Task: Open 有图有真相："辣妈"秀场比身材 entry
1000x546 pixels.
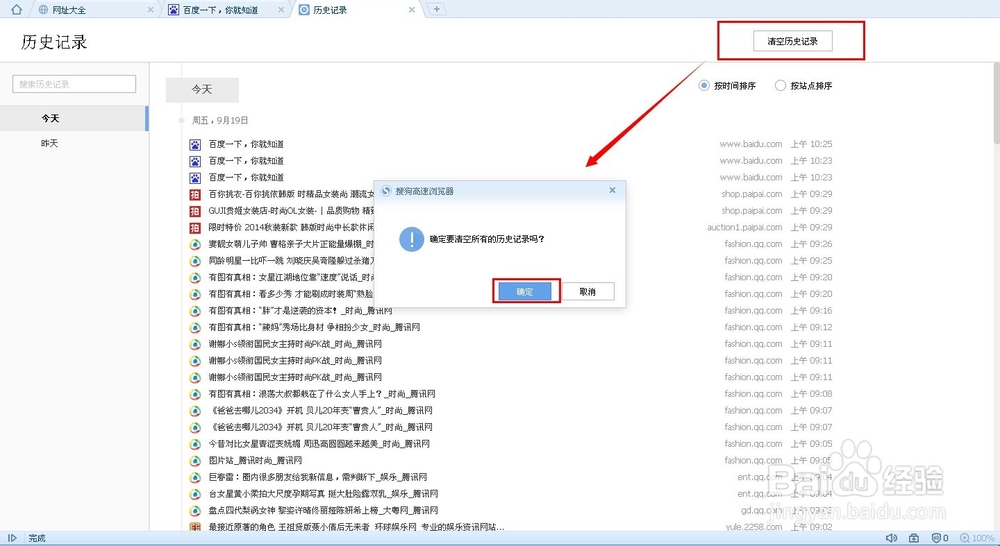Action: (314, 327)
